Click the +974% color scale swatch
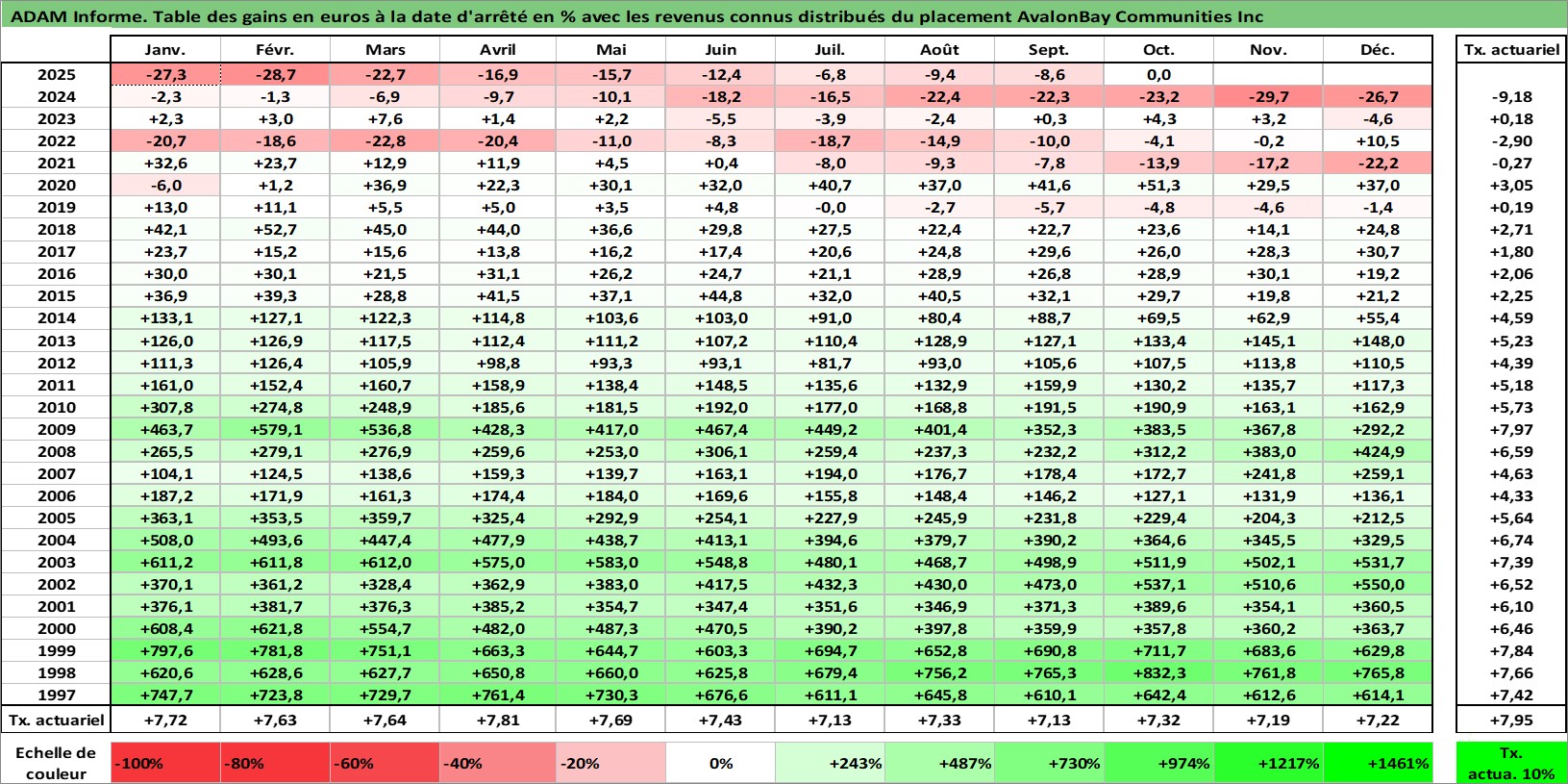1568x784 pixels. pyautogui.click(x=1158, y=763)
